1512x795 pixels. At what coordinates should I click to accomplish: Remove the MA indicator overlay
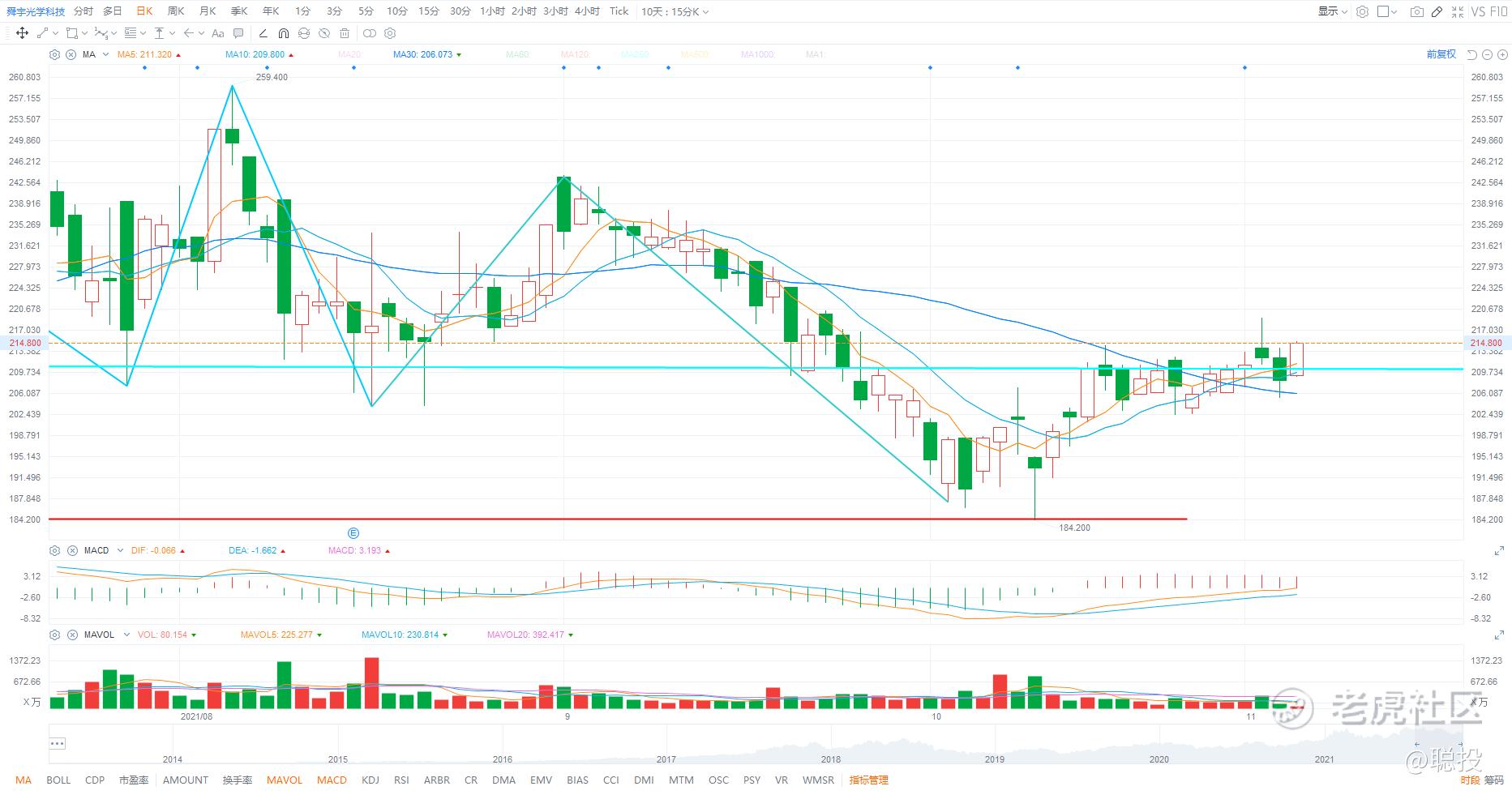(71, 54)
